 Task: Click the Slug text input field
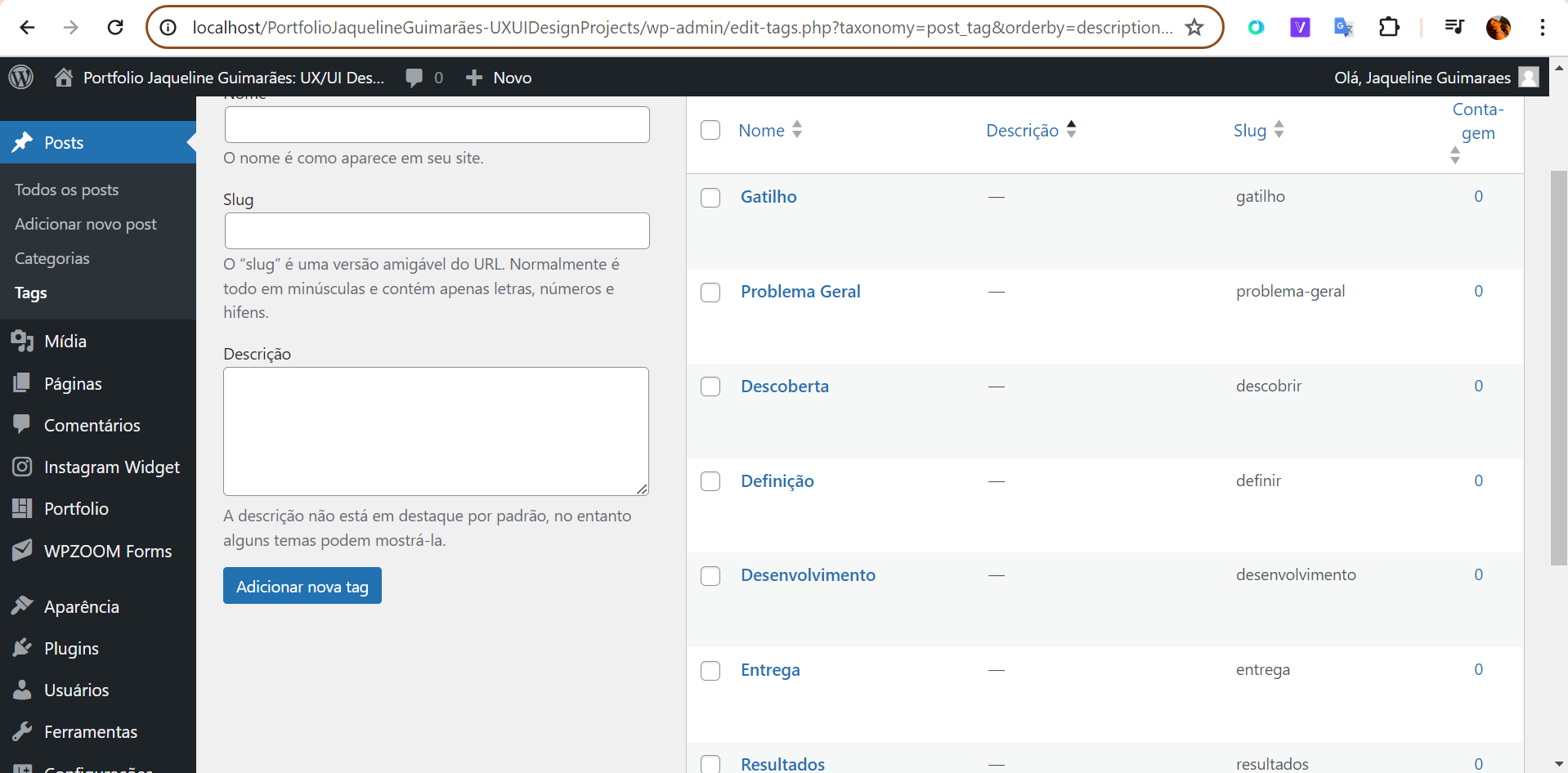[x=437, y=230]
